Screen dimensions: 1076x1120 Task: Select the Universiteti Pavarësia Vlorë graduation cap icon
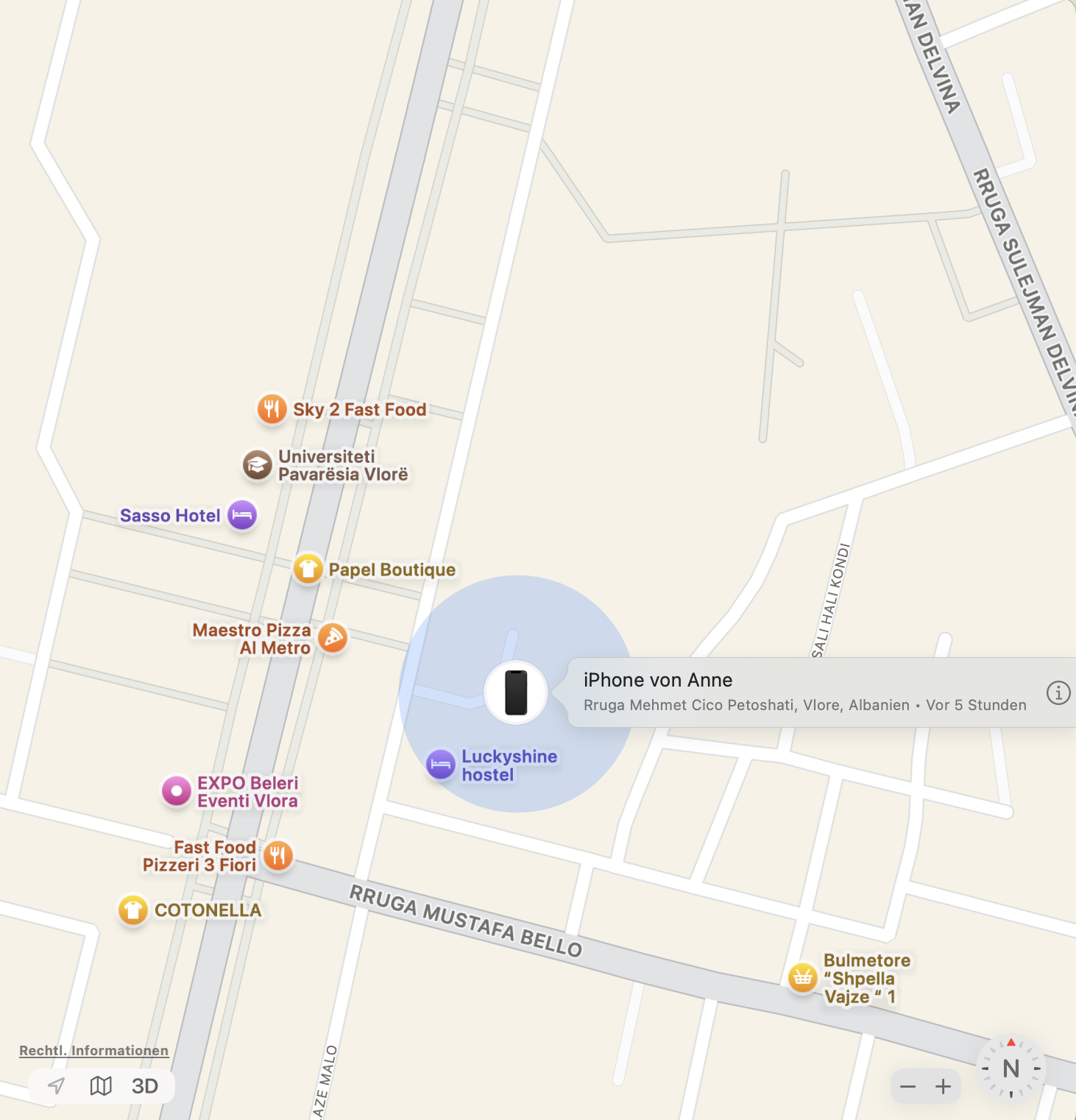[258, 465]
